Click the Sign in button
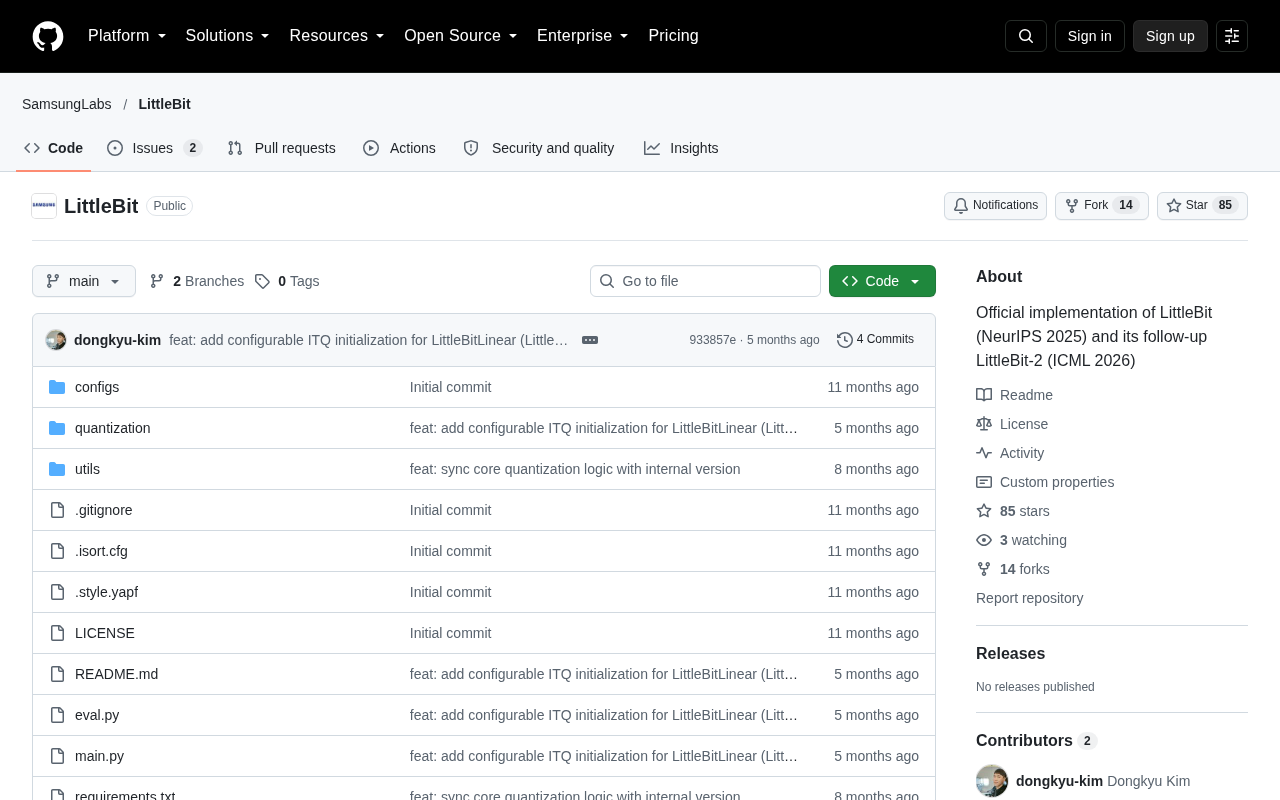The height and width of the screenshot is (800, 1280). pyautogui.click(x=1089, y=36)
